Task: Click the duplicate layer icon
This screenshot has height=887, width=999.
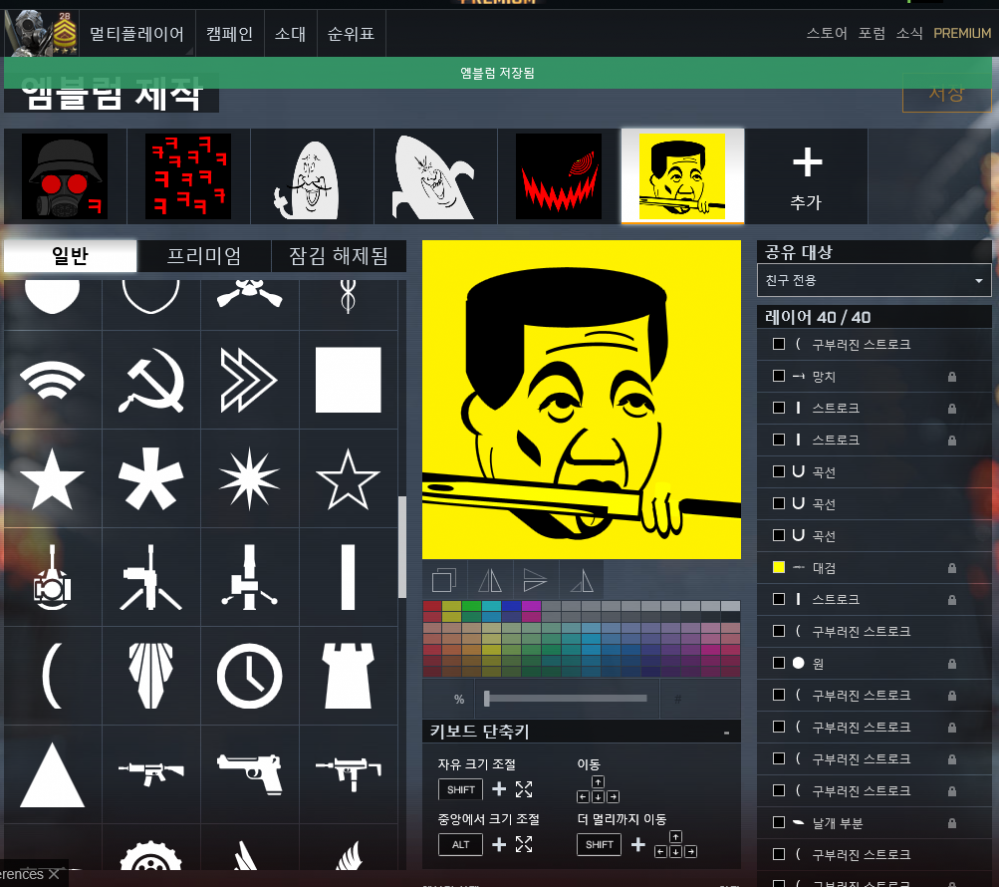Action: click(x=444, y=580)
